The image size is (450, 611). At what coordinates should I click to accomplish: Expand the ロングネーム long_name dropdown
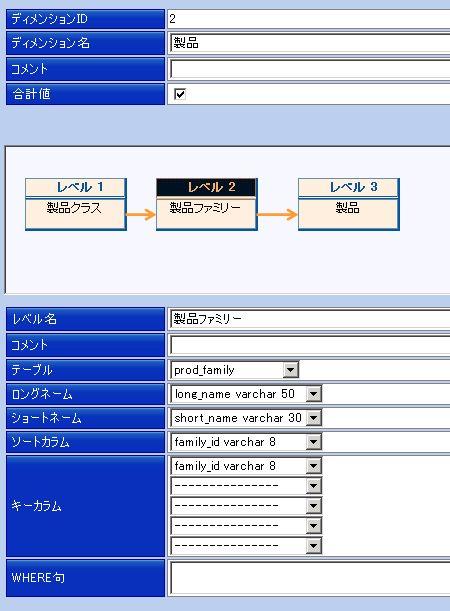point(246,394)
